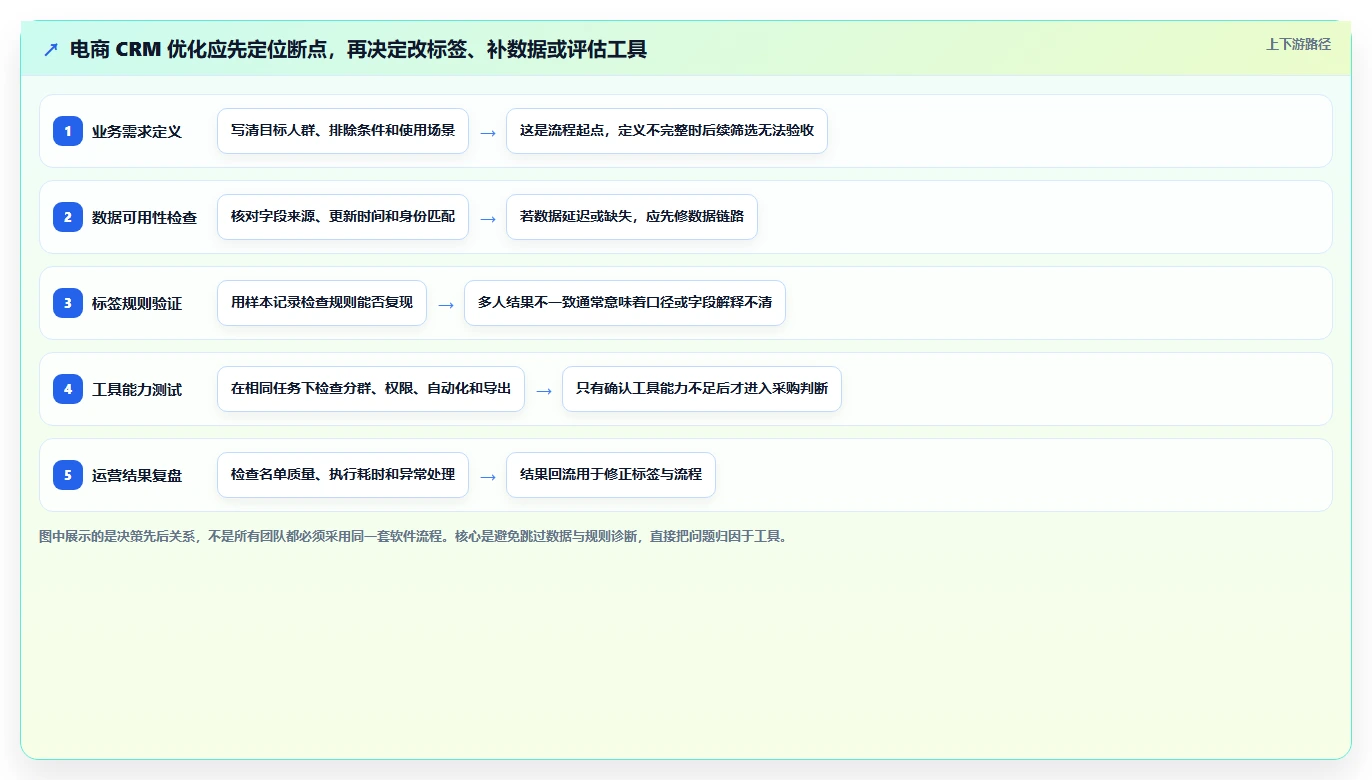Select step number badge 4
Viewport: 1372px width, 780px height.
click(68, 389)
